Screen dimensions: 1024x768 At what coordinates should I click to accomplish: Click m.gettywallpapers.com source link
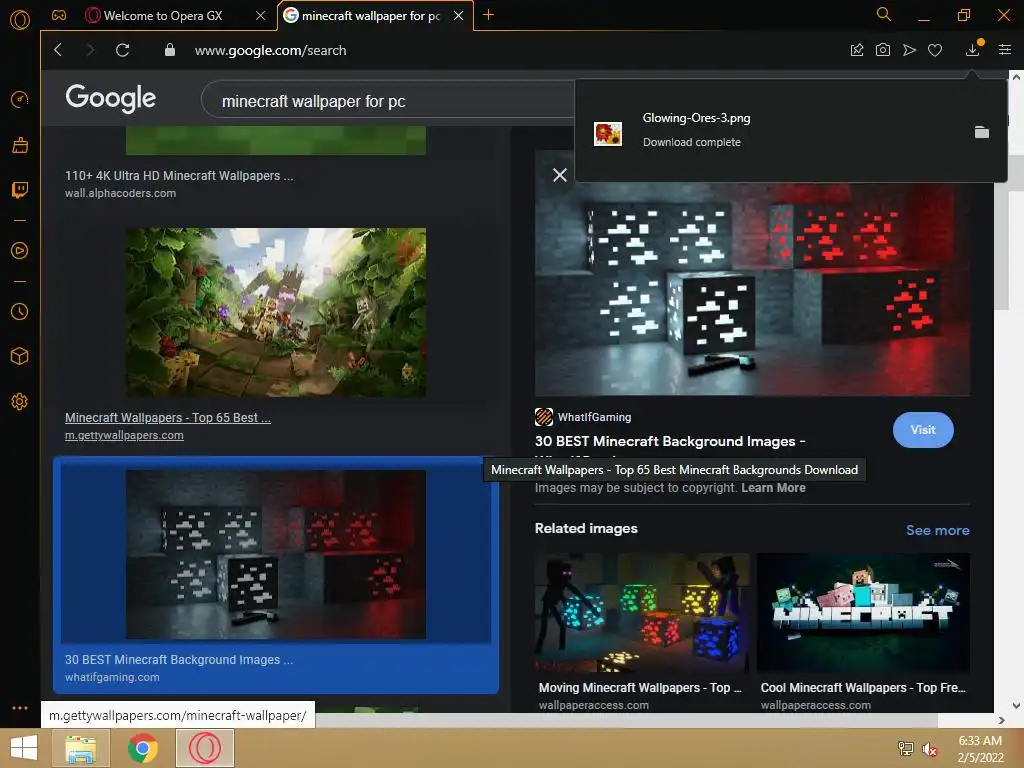pyautogui.click(x=124, y=435)
